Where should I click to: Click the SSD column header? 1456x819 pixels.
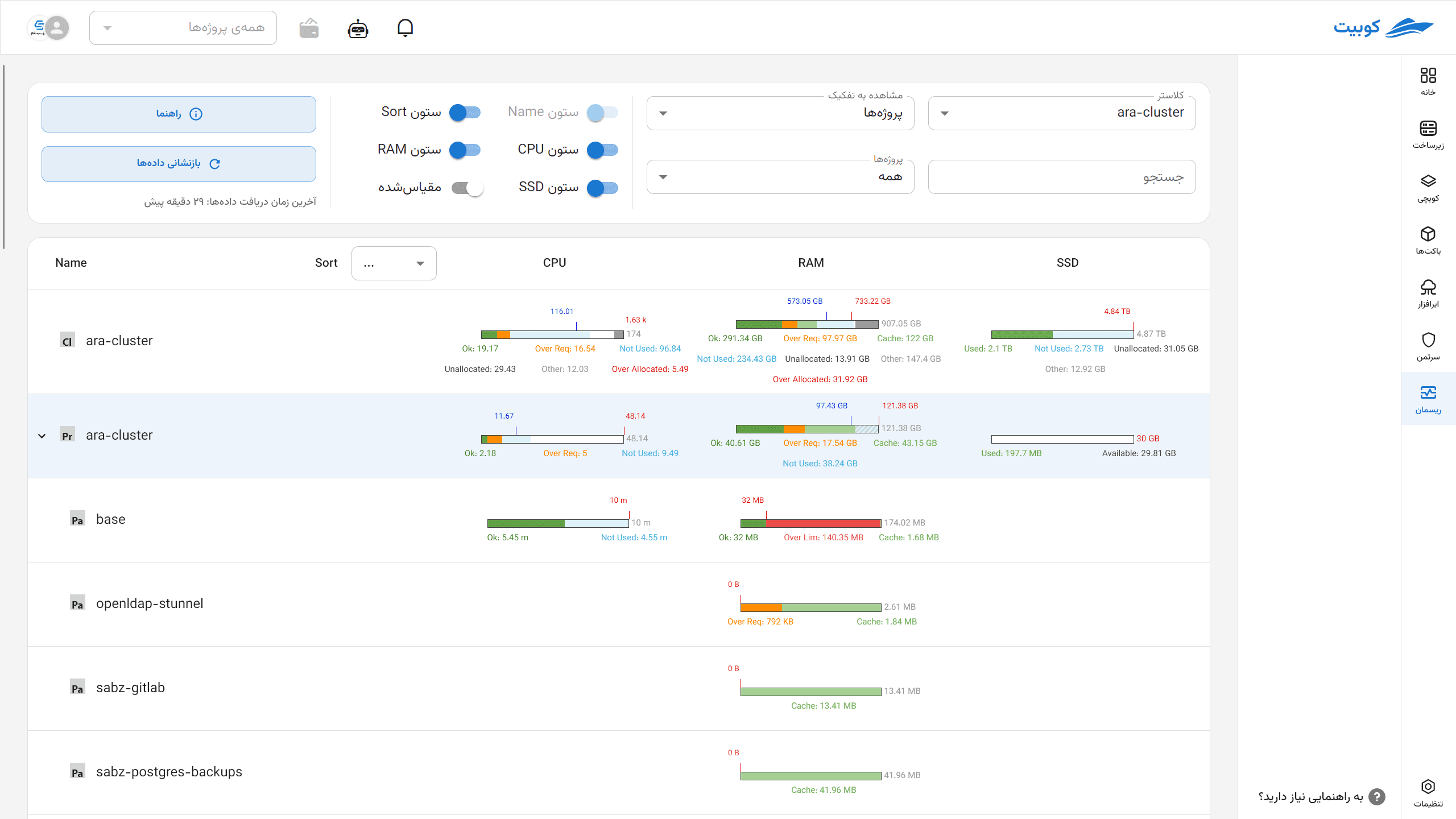(1068, 263)
